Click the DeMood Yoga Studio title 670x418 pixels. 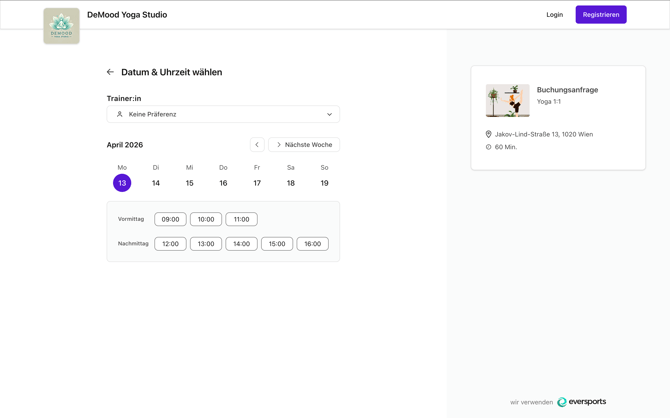127,15
